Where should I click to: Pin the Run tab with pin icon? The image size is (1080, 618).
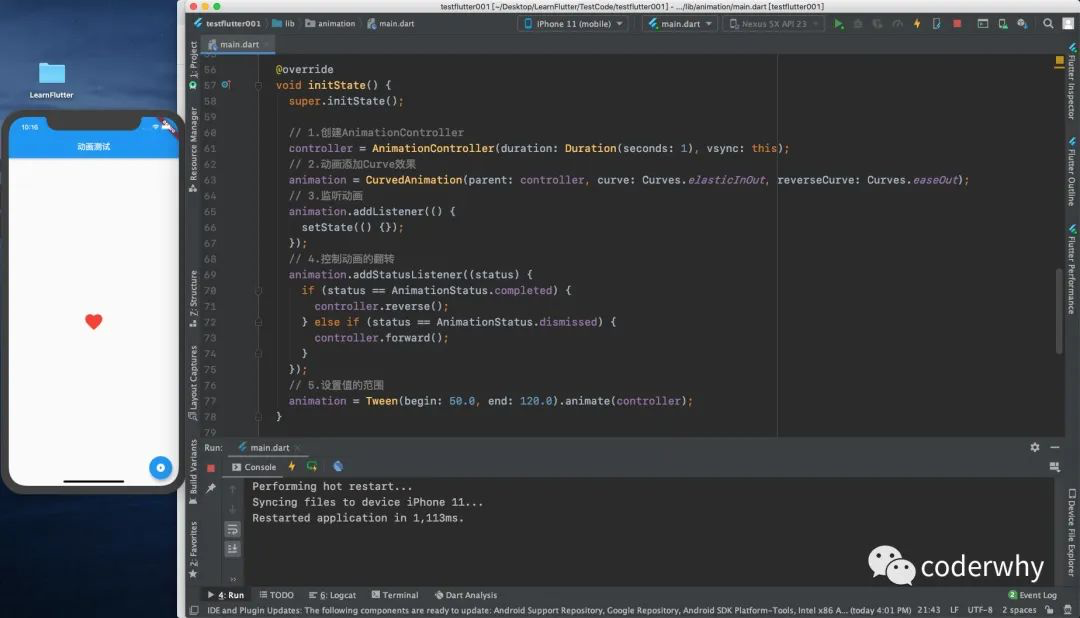tap(211, 488)
